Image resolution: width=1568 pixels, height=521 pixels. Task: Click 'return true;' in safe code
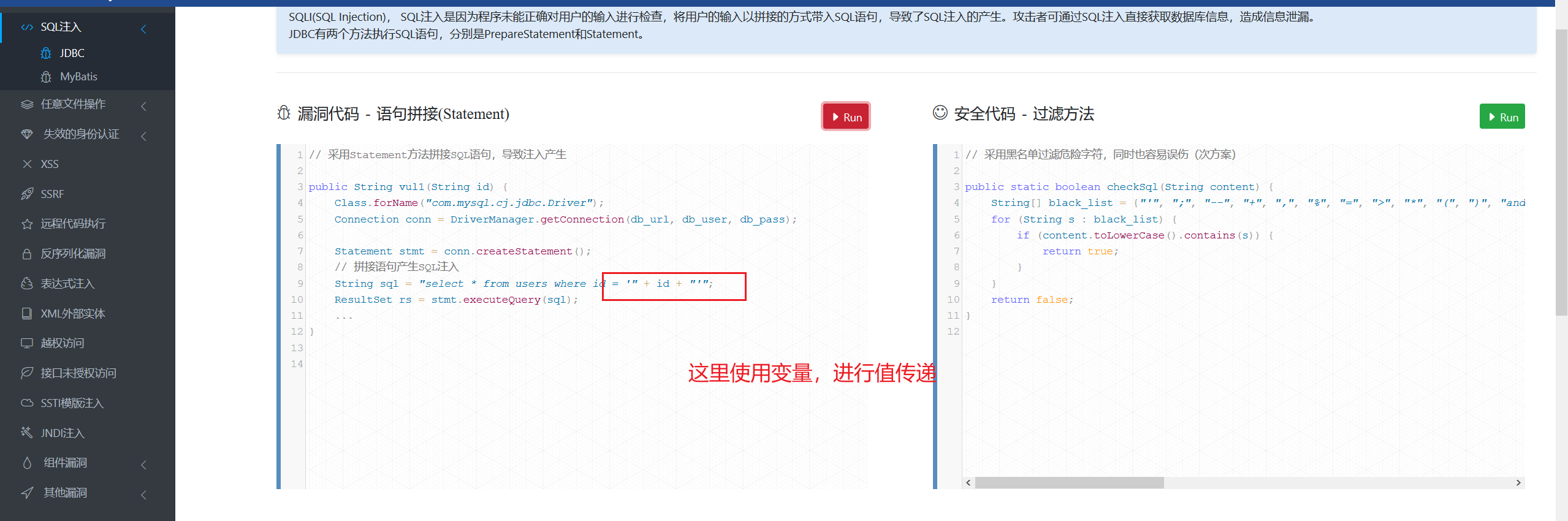pyautogui.click(x=1081, y=251)
